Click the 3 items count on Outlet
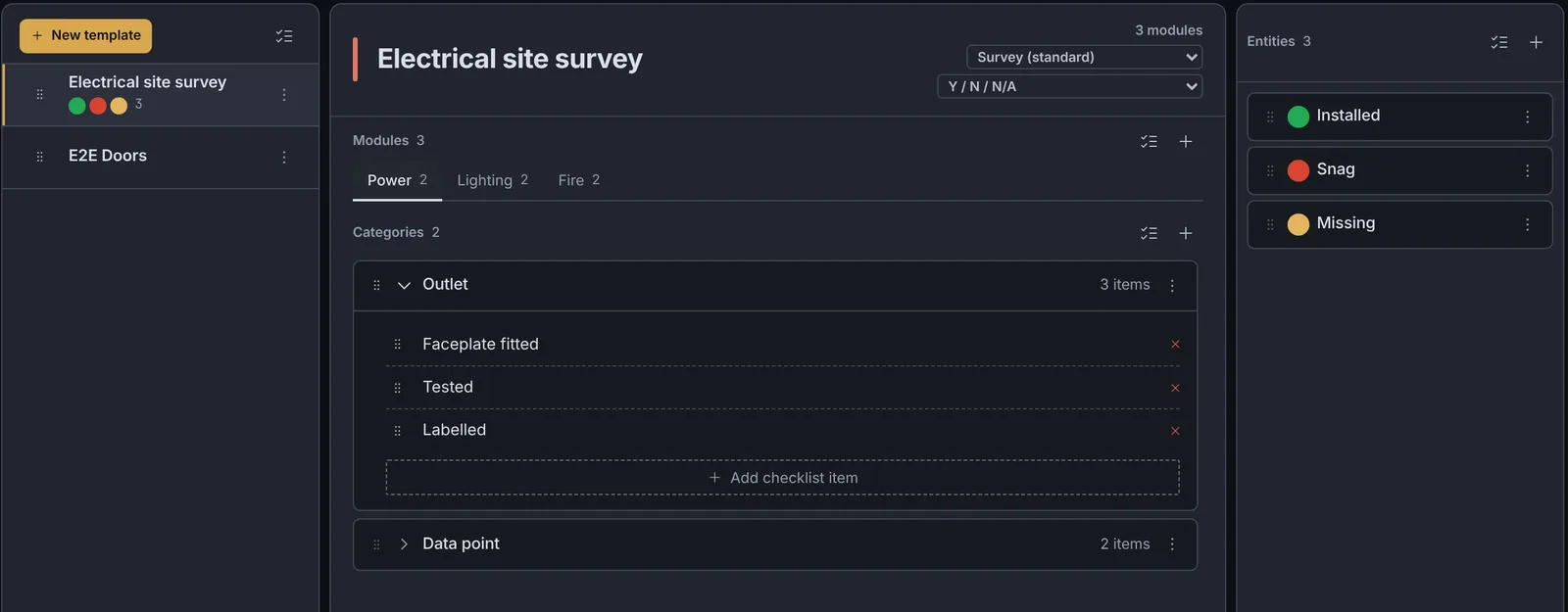 (x=1125, y=285)
